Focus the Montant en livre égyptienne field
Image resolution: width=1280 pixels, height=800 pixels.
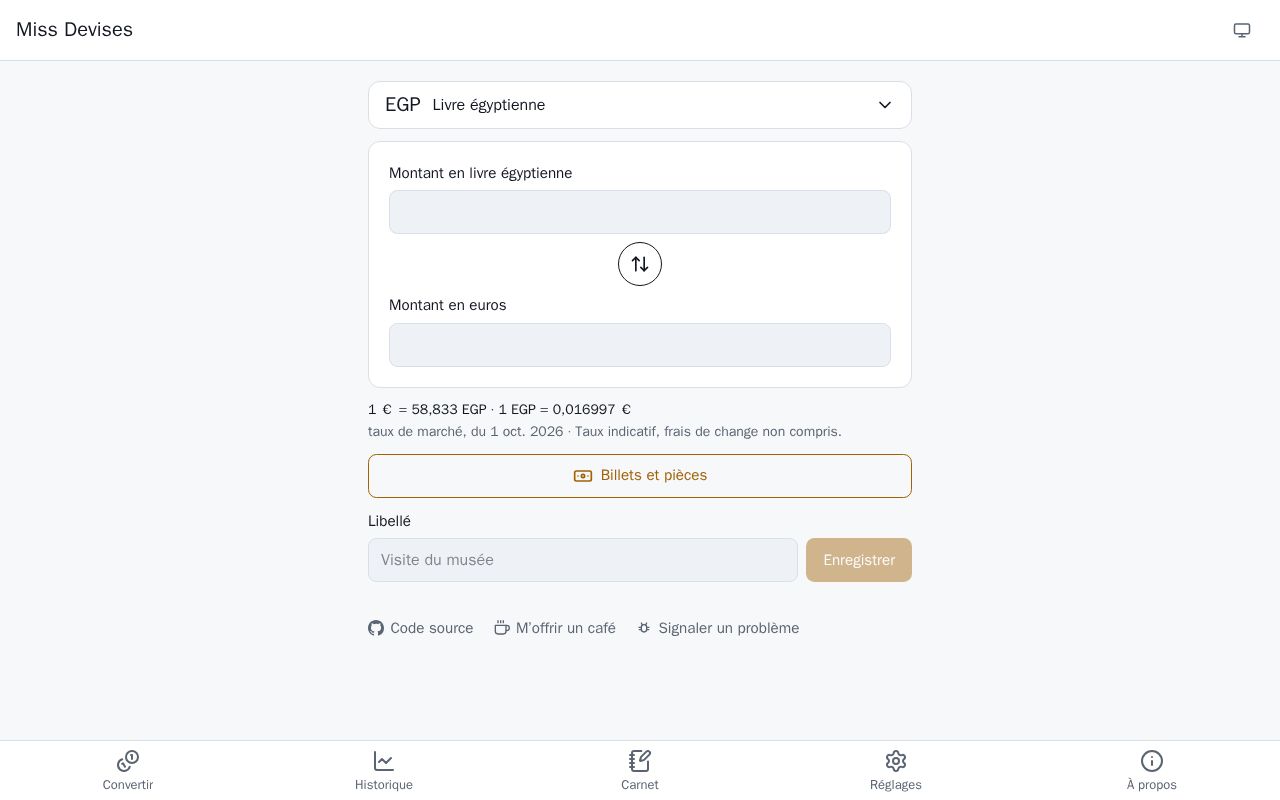(x=640, y=212)
